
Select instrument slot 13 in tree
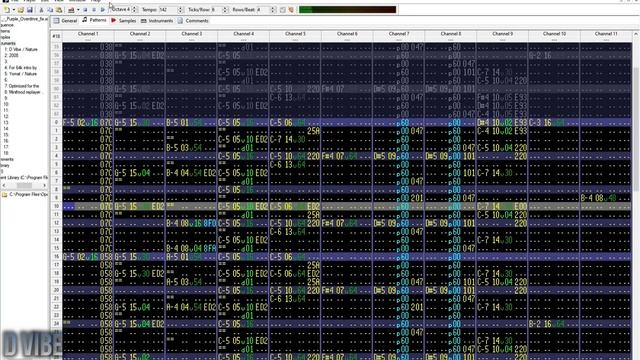(6, 122)
